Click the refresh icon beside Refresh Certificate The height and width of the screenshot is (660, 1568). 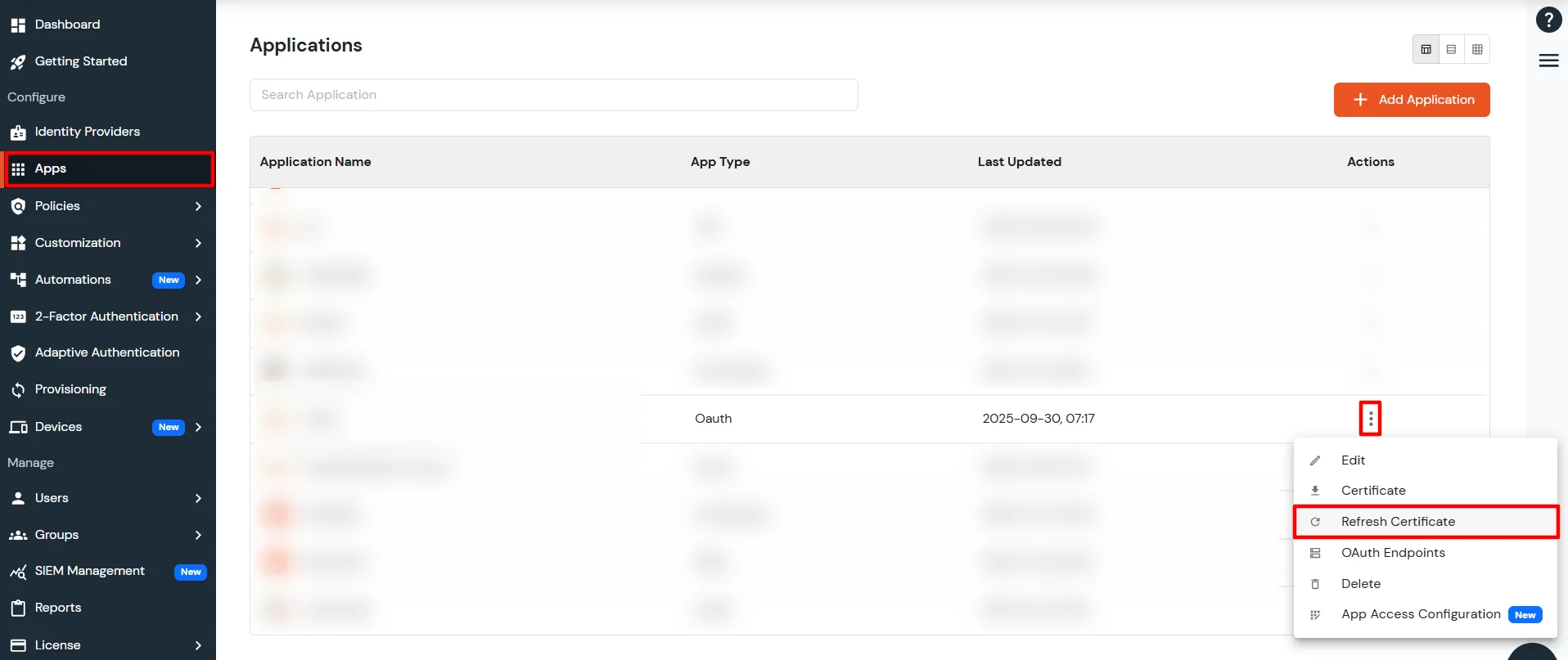[1315, 522]
